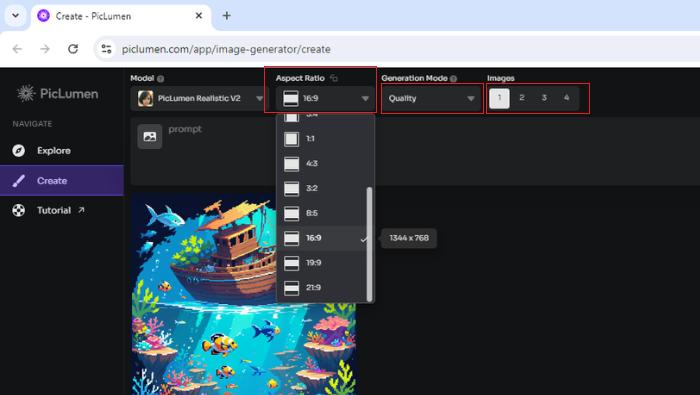Click the Explore compass icon
The height and width of the screenshot is (395, 700).
(19, 150)
